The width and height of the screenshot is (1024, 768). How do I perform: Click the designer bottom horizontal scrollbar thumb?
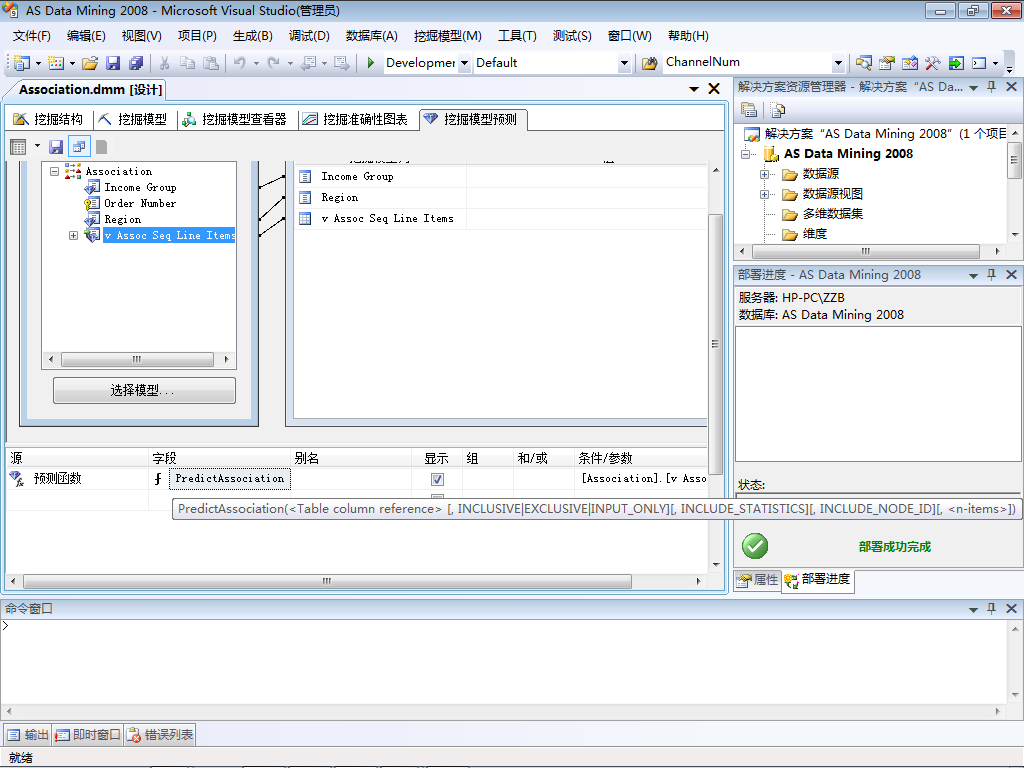point(327,581)
